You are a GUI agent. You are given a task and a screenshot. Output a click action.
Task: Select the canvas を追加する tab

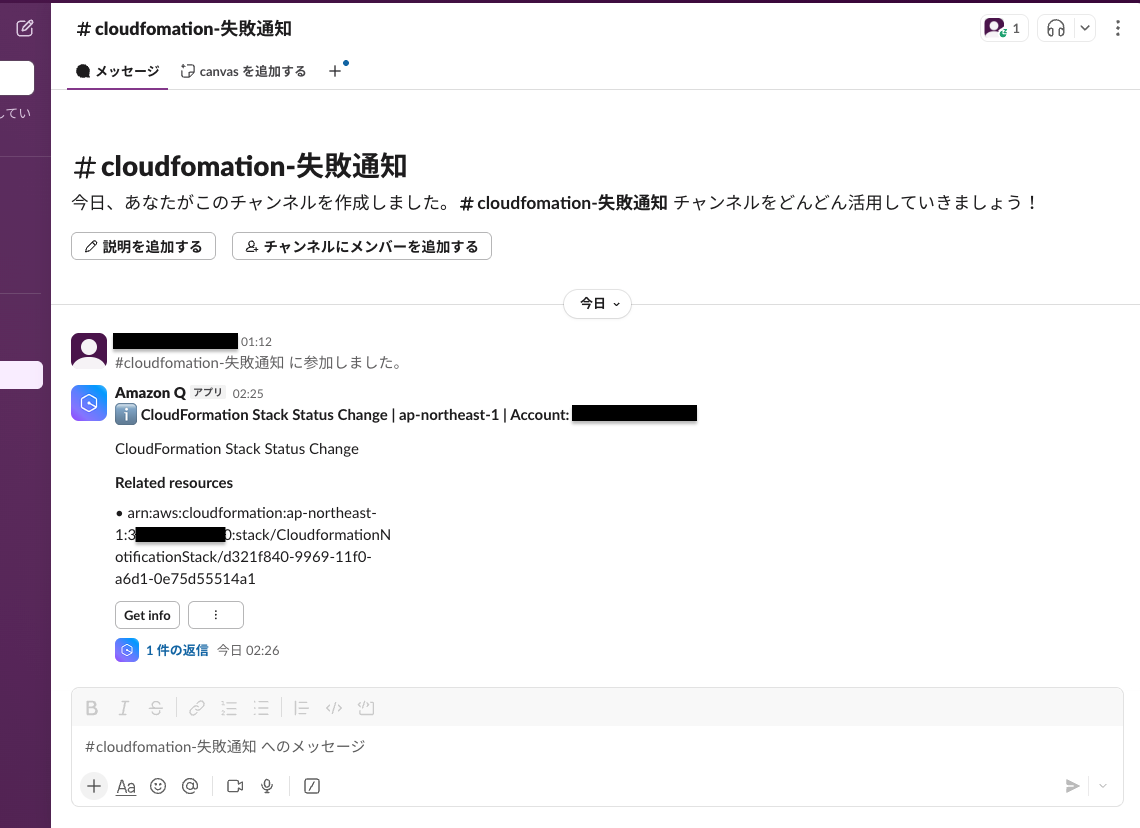coord(244,71)
